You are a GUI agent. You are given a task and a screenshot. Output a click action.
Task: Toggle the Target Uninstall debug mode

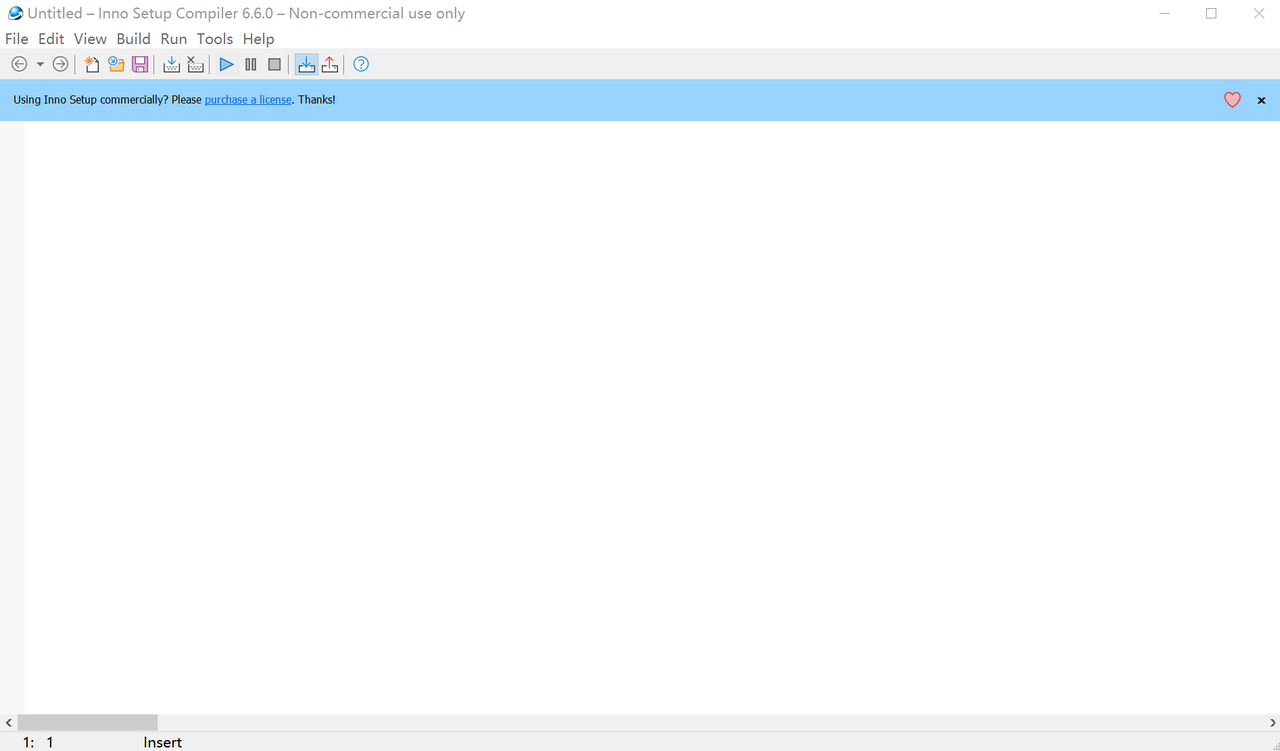[330, 64]
